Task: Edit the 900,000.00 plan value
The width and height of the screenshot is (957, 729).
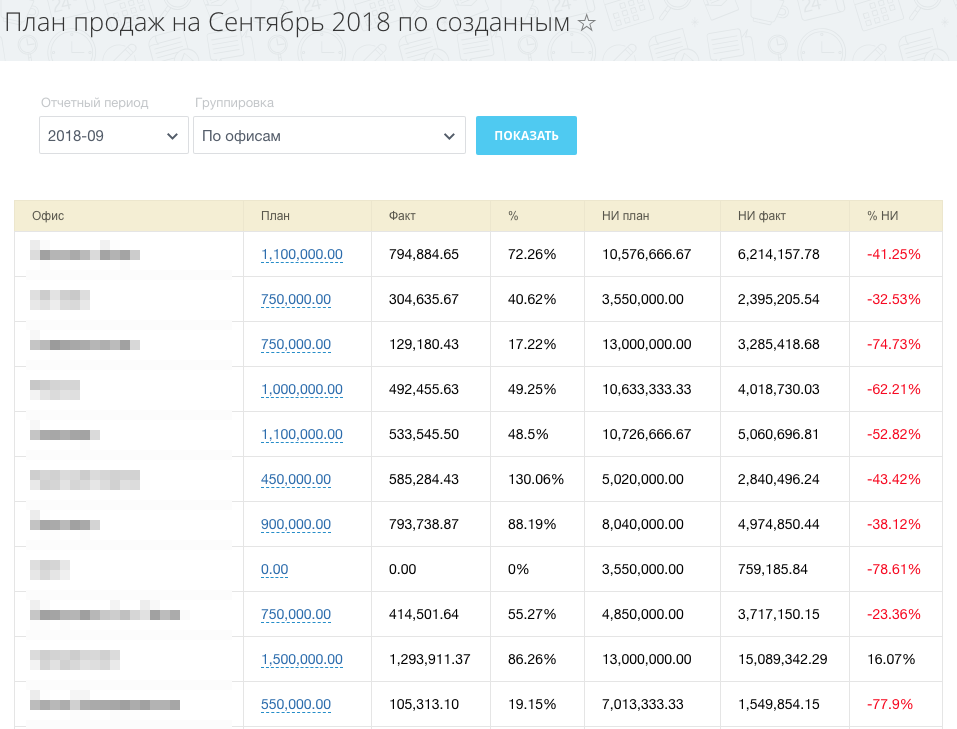Action: (x=296, y=524)
